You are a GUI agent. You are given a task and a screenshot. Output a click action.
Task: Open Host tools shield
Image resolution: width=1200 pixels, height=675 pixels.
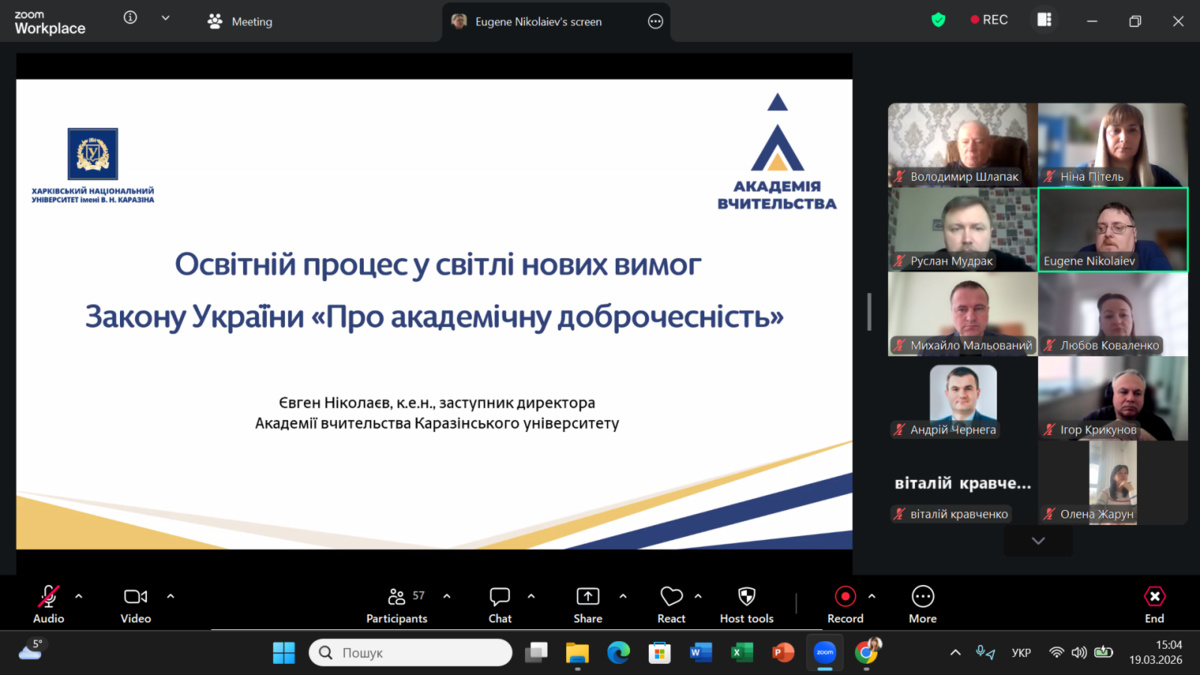pyautogui.click(x=746, y=604)
